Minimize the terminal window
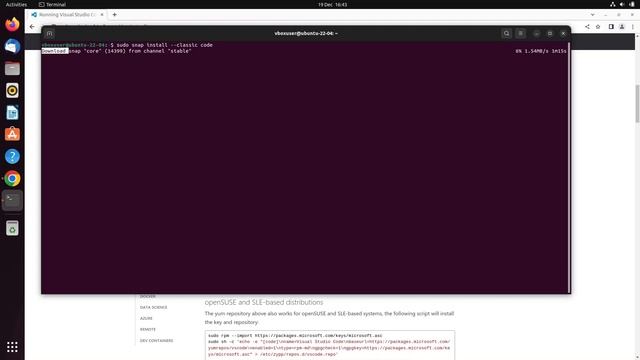 click(536, 33)
